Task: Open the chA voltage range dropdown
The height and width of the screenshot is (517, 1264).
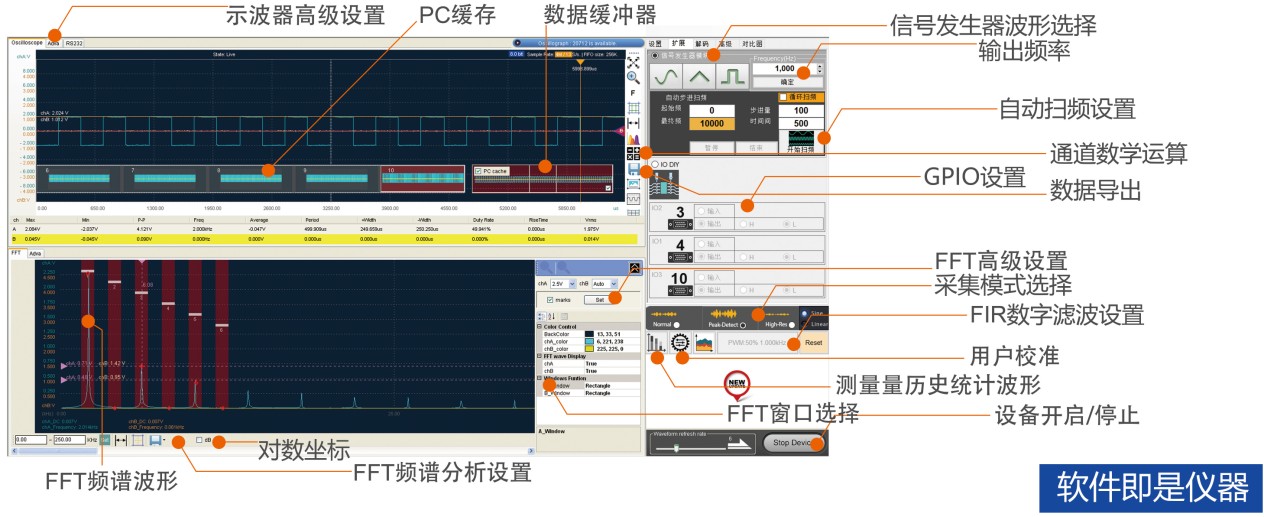Action: pos(563,284)
